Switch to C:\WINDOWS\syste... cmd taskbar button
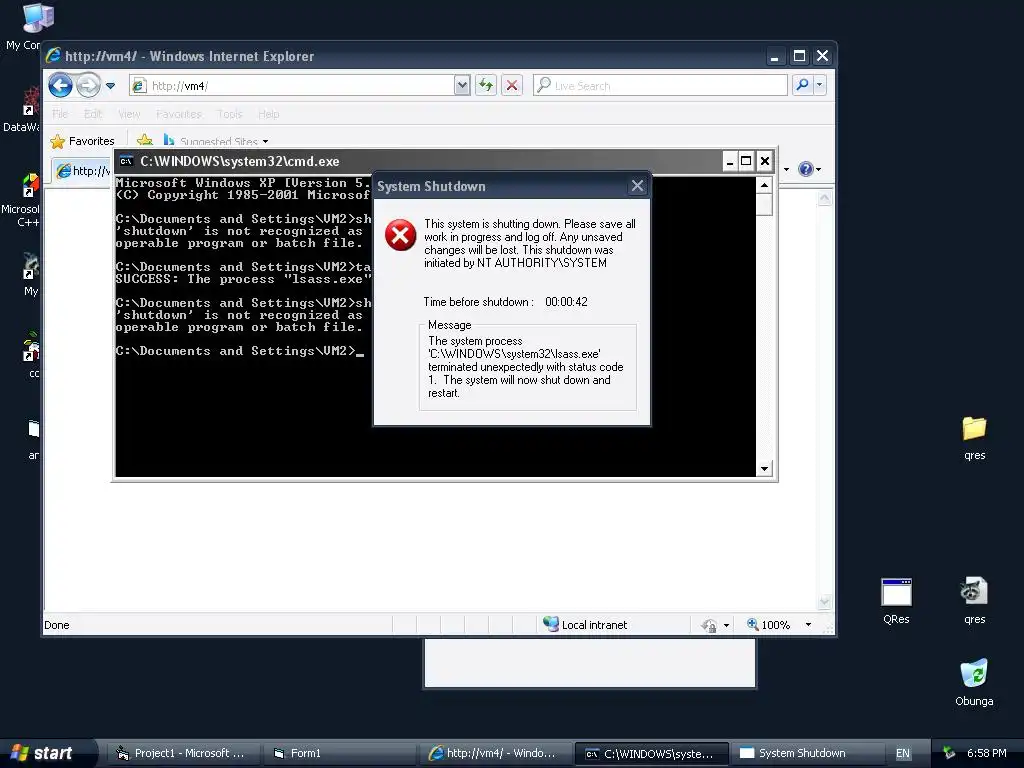The image size is (1024, 768). (x=652, y=753)
